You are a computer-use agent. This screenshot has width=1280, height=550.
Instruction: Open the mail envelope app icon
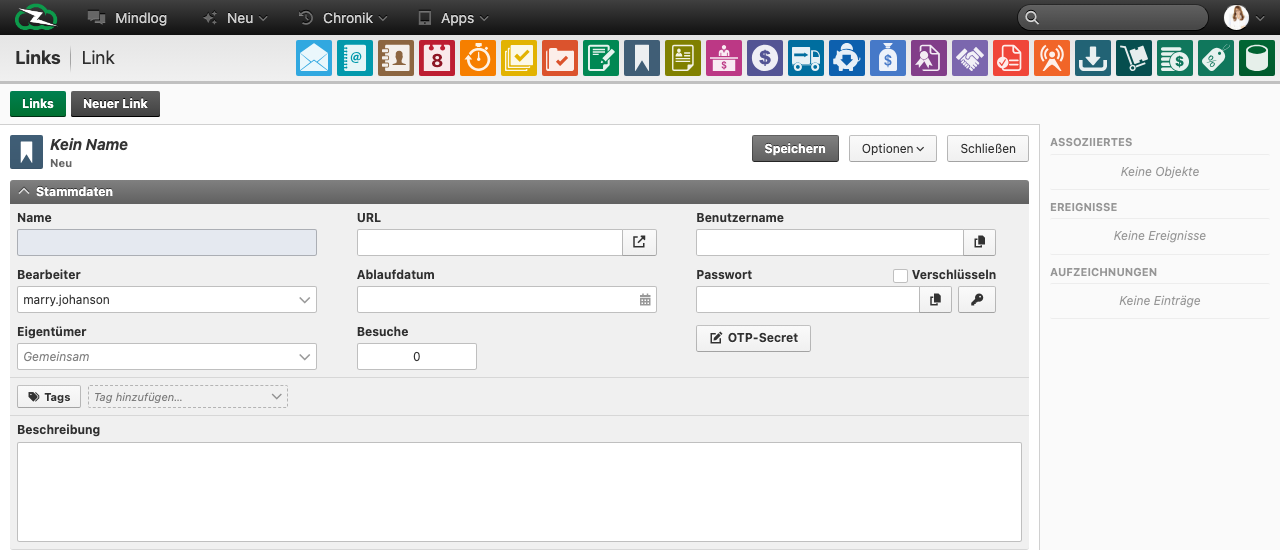coord(314,58)
